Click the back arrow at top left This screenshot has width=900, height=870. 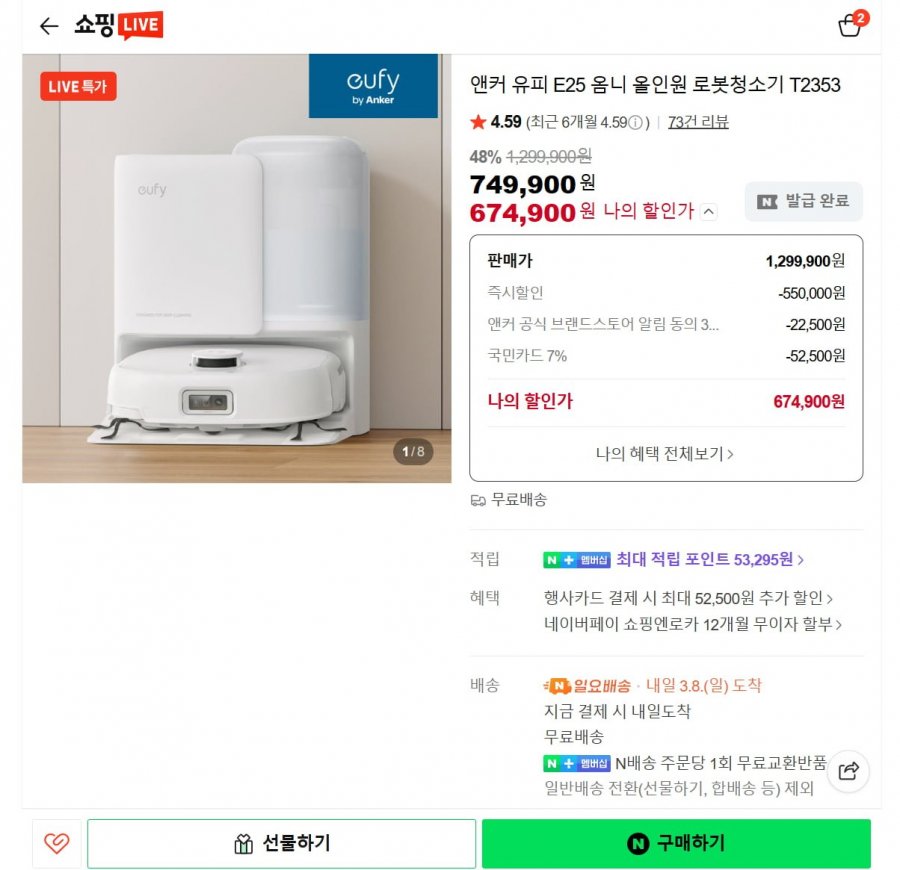[x=48, y=25]
